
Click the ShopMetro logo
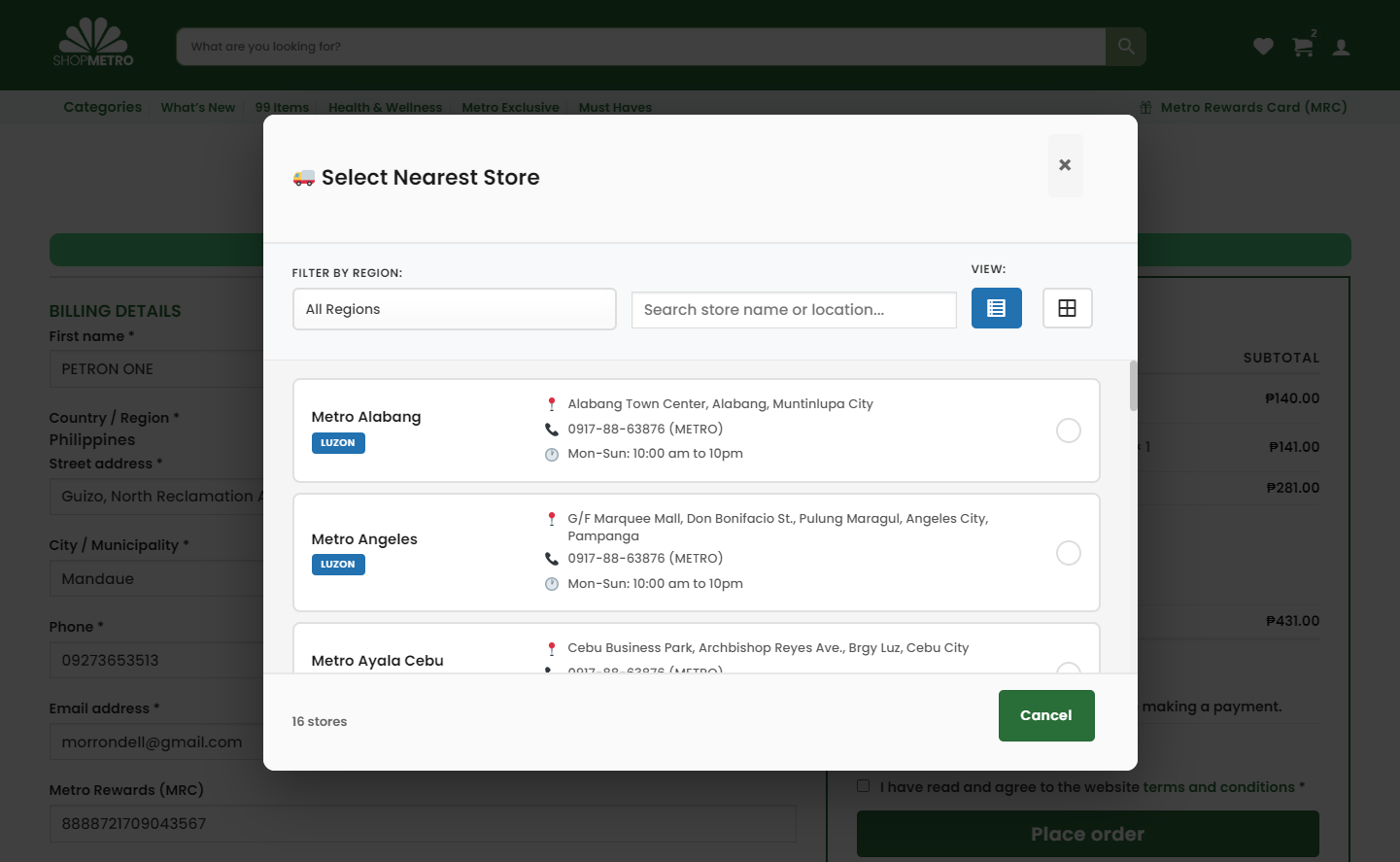click(93, 43)
